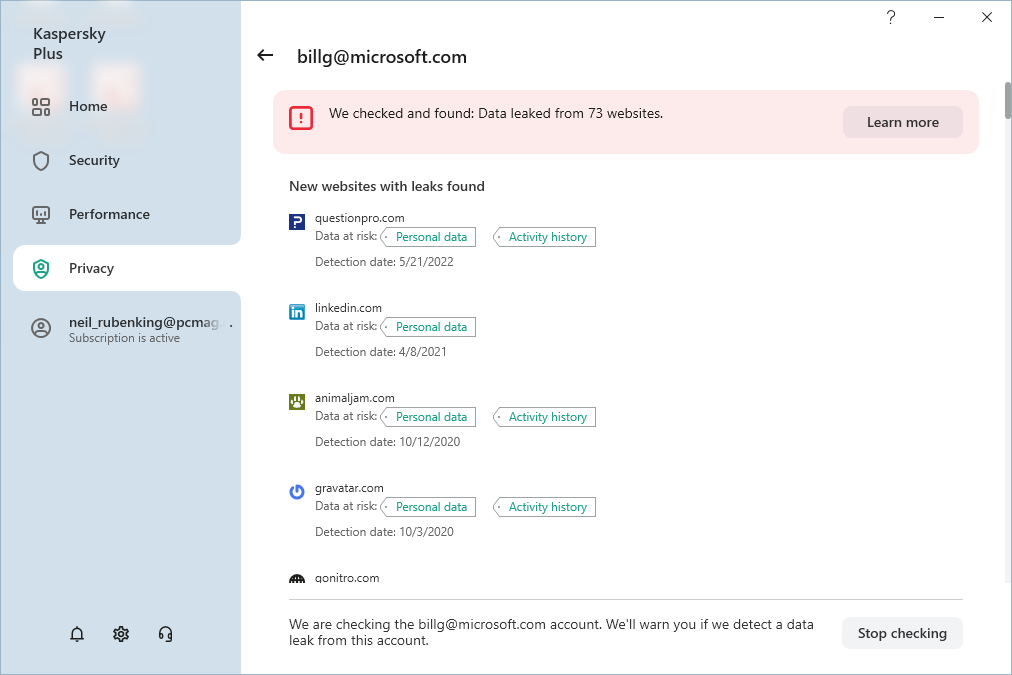Go to the Security section

94,160
